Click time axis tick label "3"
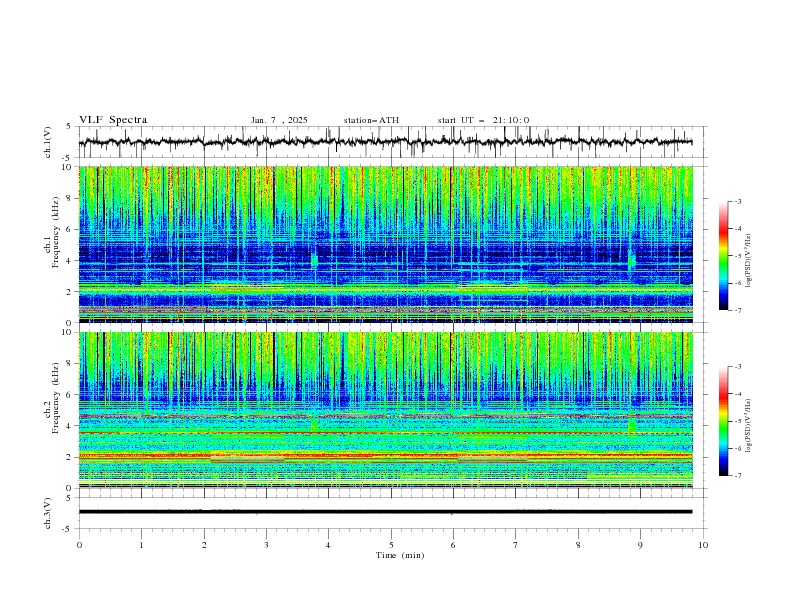The height and width of the screenshot is (612, 792). tap(266, 545)
